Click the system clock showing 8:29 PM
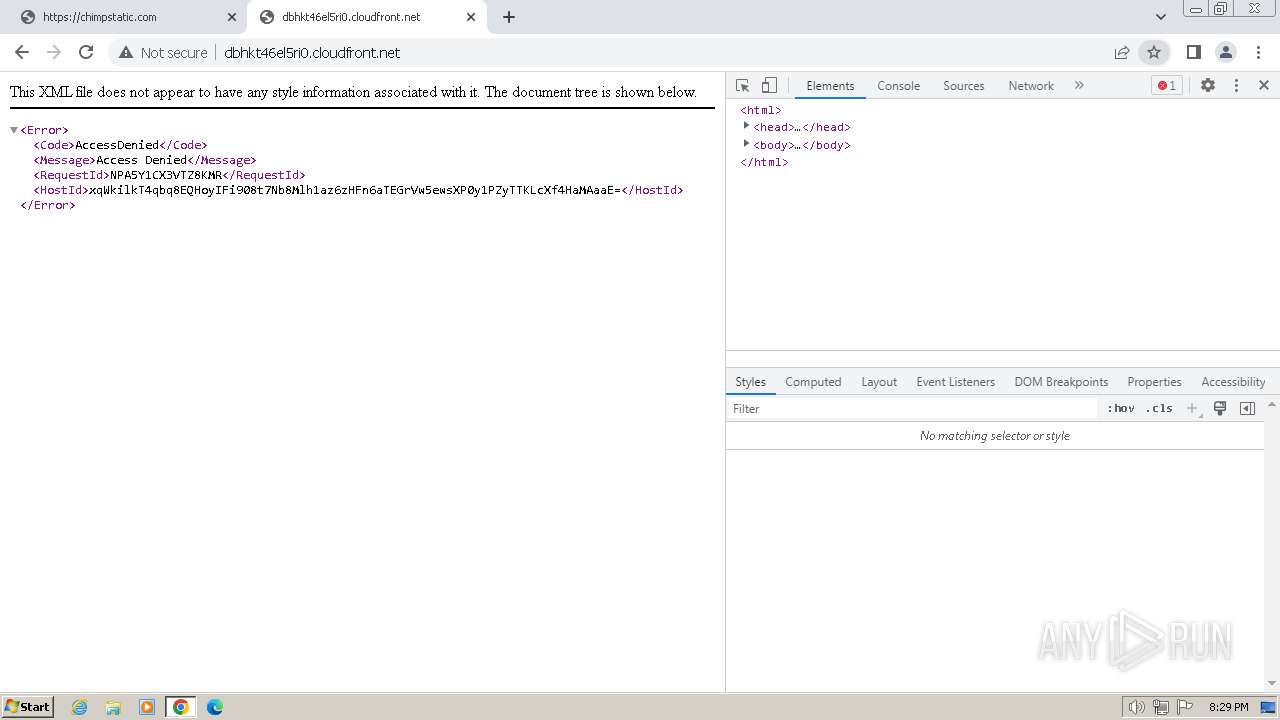This screenshot has width=1280, height=720. pyautogui.click(x=1228, y=707)
